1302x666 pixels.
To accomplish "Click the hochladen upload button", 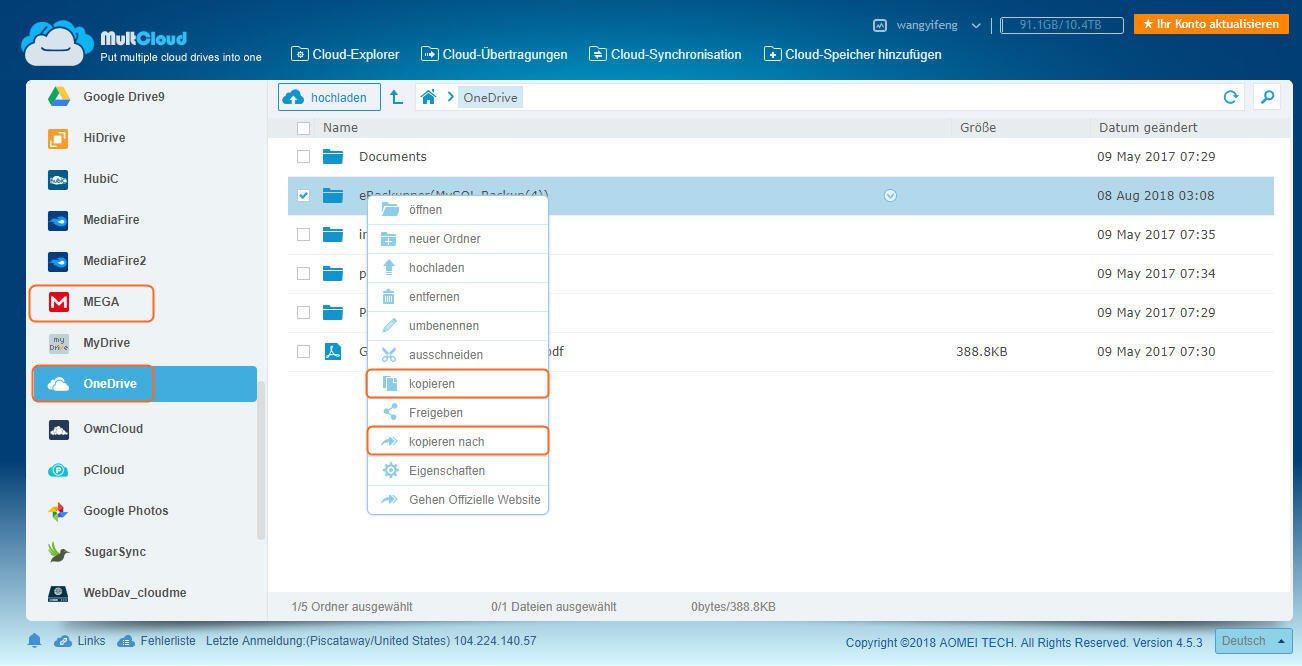I will [x=329, y=97].
